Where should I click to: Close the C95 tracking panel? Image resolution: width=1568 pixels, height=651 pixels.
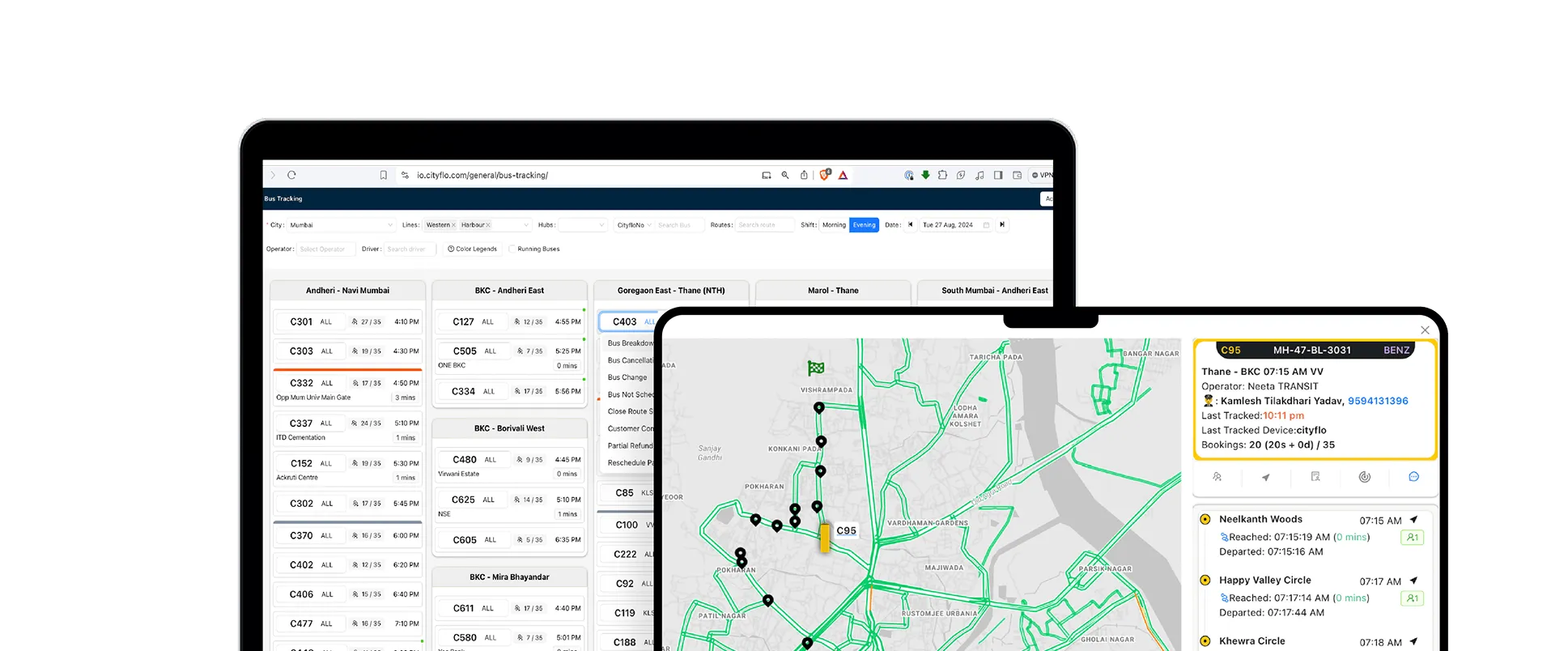coord(1425,330)
